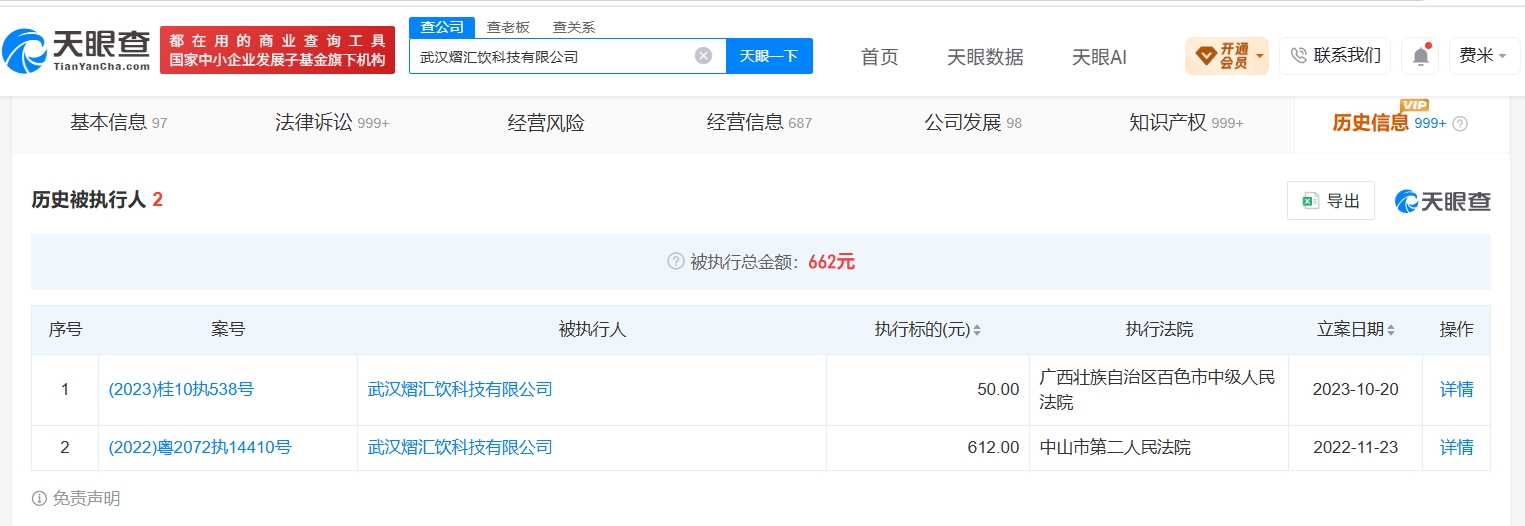Click the 案号 column header

[228, 329]
